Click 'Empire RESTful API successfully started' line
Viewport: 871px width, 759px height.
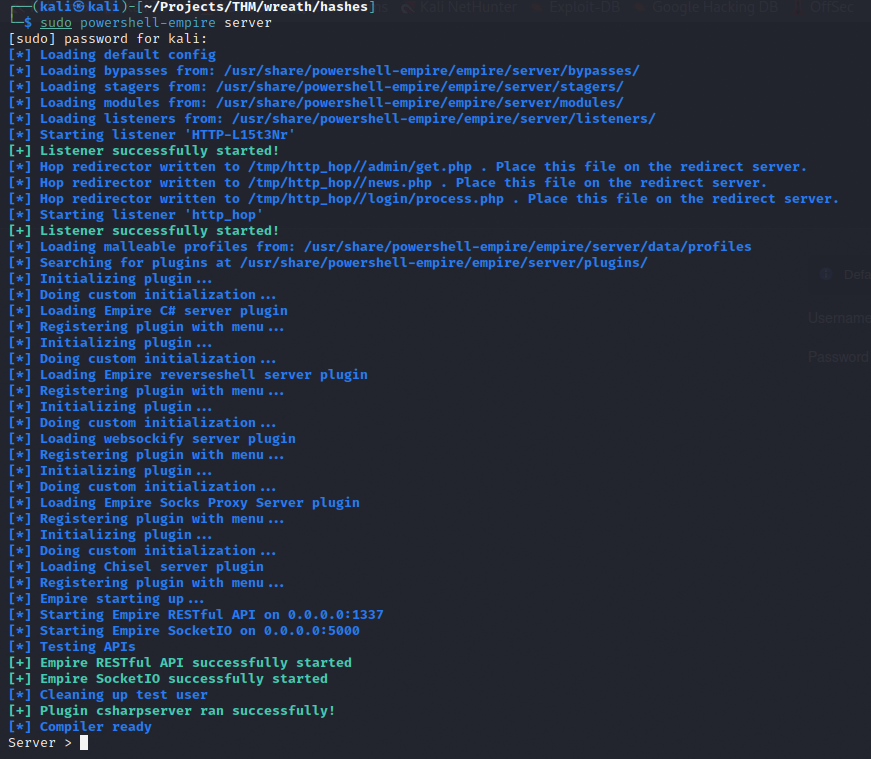point(180,663)
